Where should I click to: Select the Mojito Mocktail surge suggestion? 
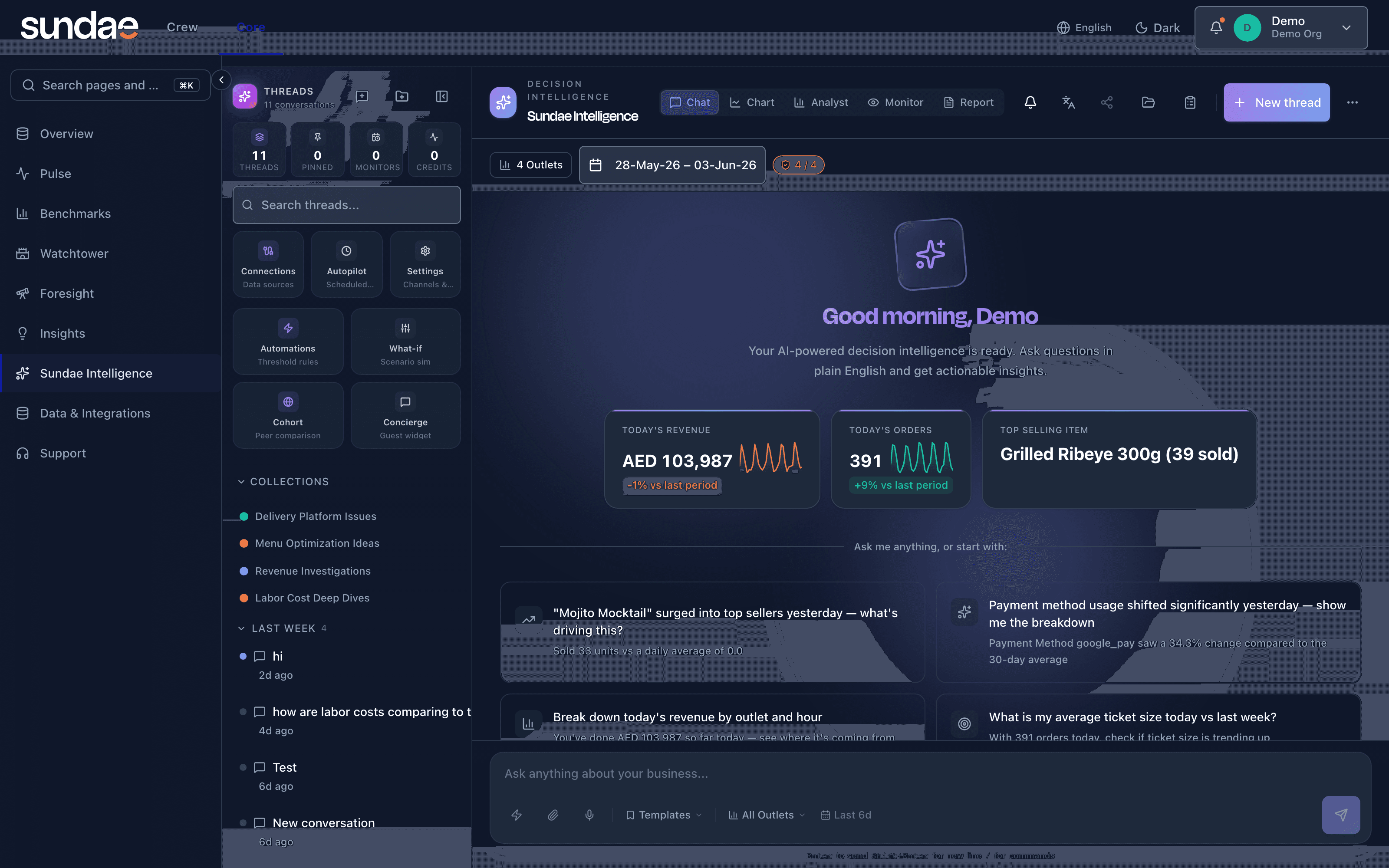click(712, 632)
